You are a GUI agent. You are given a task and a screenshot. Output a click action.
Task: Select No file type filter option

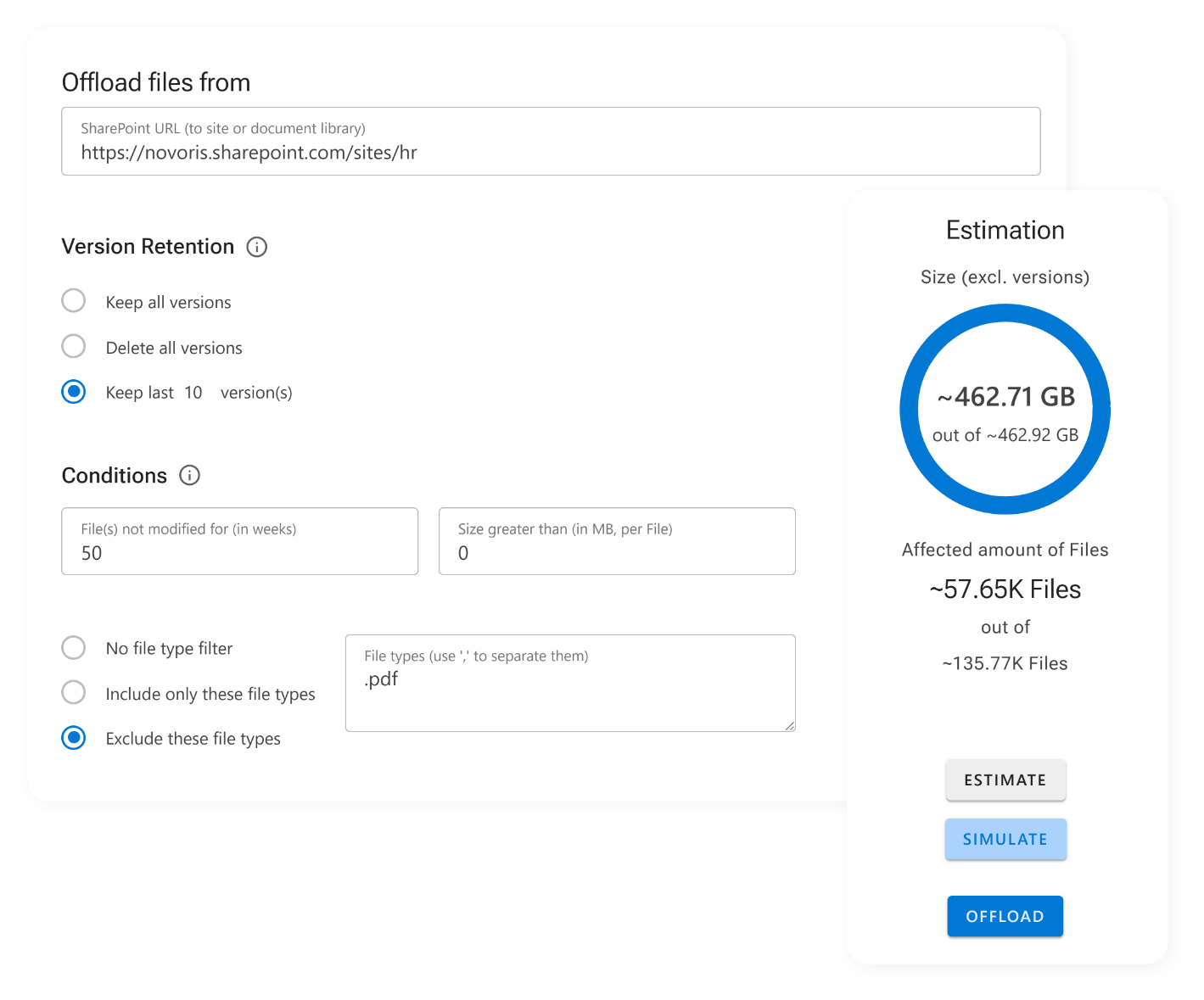click(74, 648)
